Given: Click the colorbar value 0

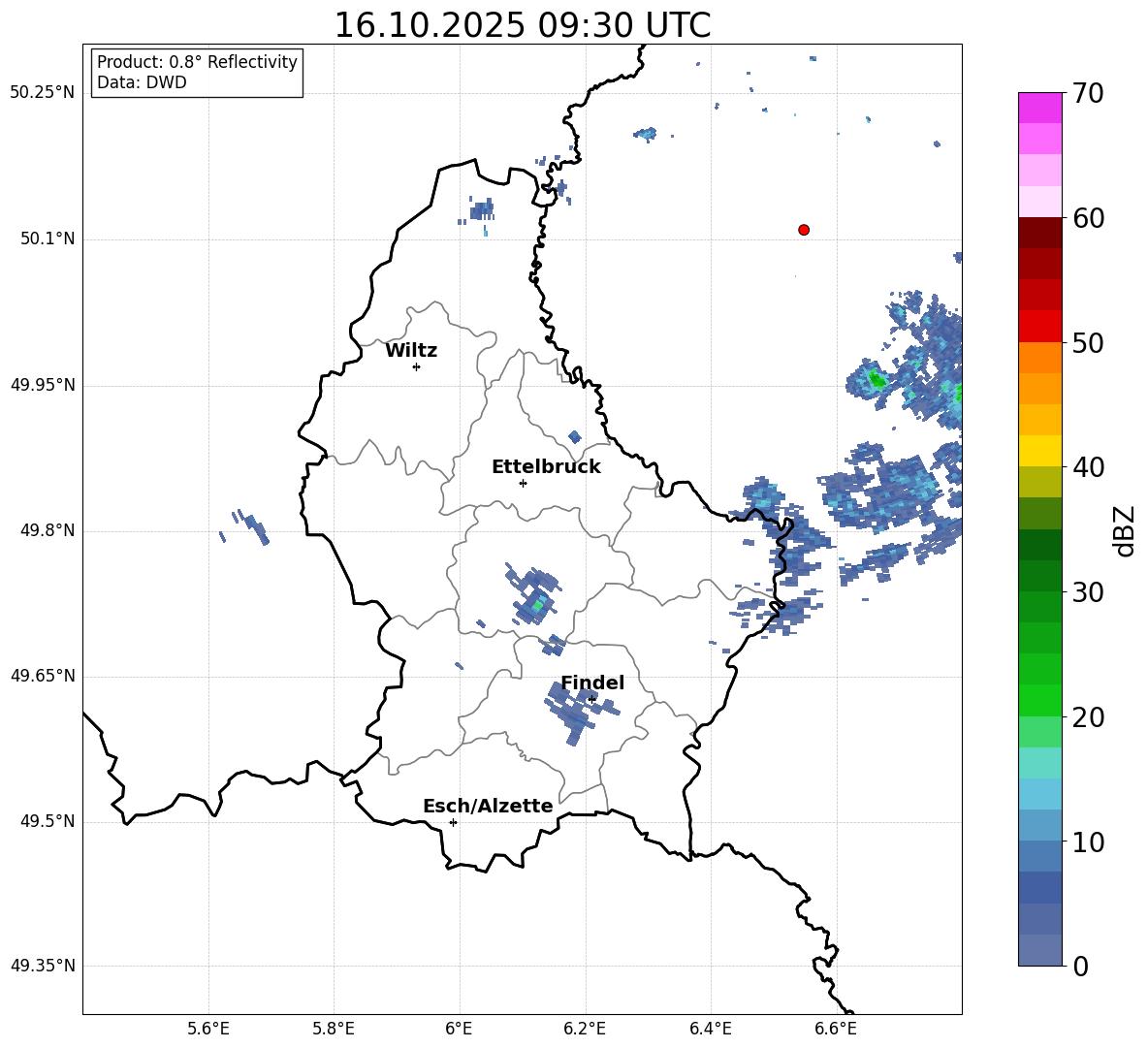Looking at the screenshot, I should coord(1081,967).
